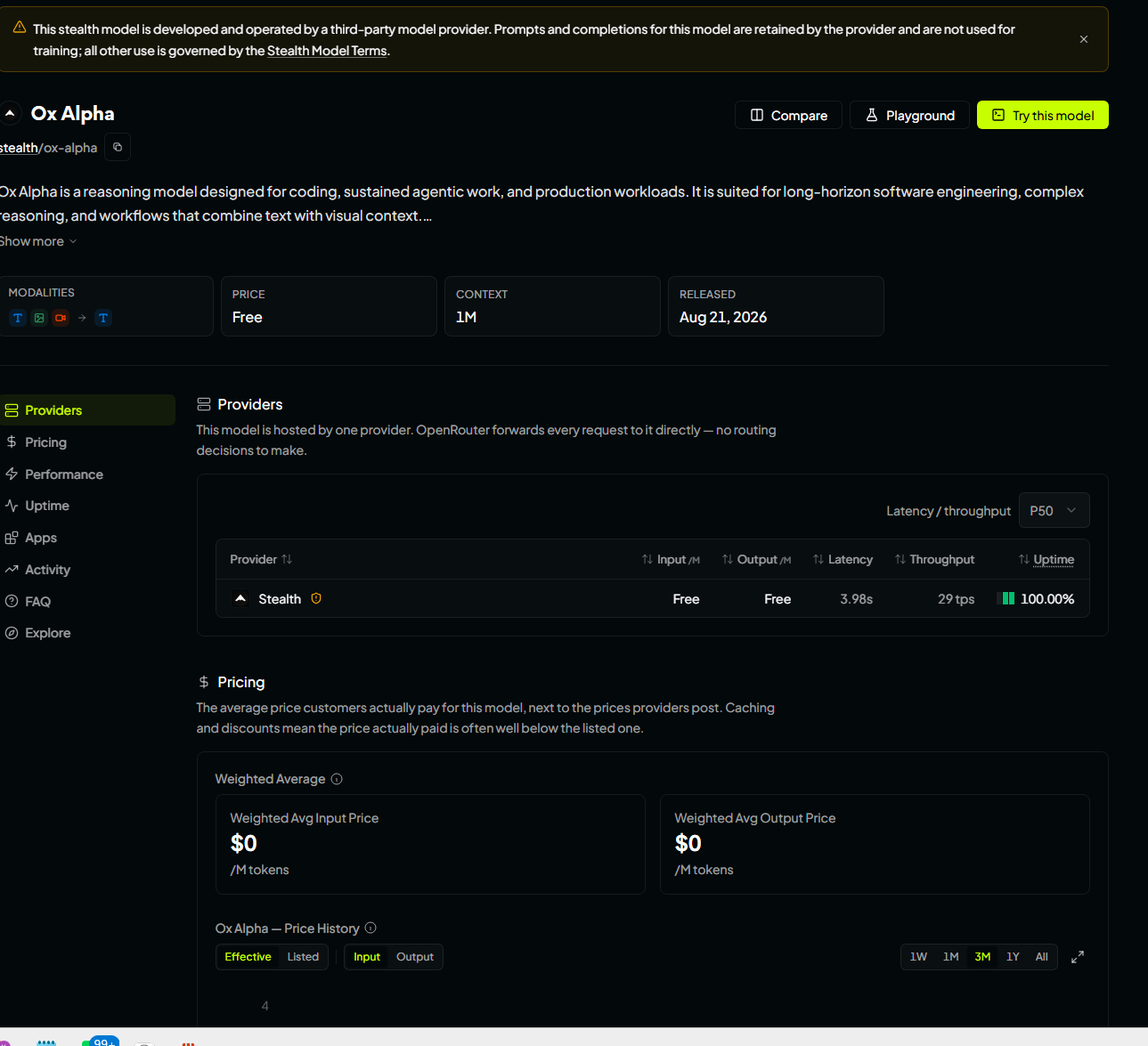Image resolution: width=1148 pixels, height=1046 pixels.
Task: Dismiss the stealth model notice banner
Action: 1084,39
